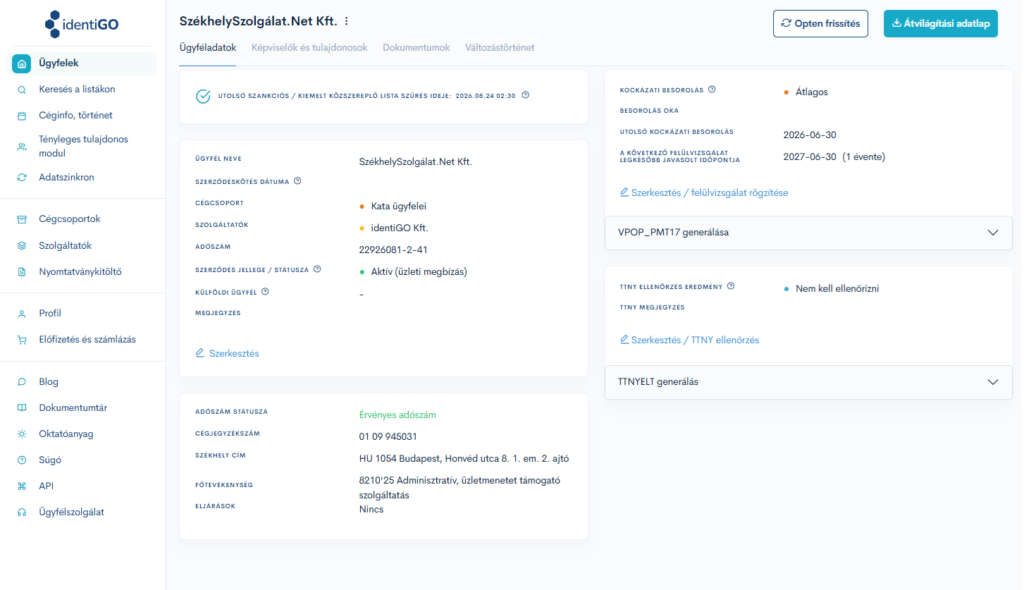The image size is (1024, 590).
Task: Click the Ügyfelek home icon
Action: click(x=22, y=63)
